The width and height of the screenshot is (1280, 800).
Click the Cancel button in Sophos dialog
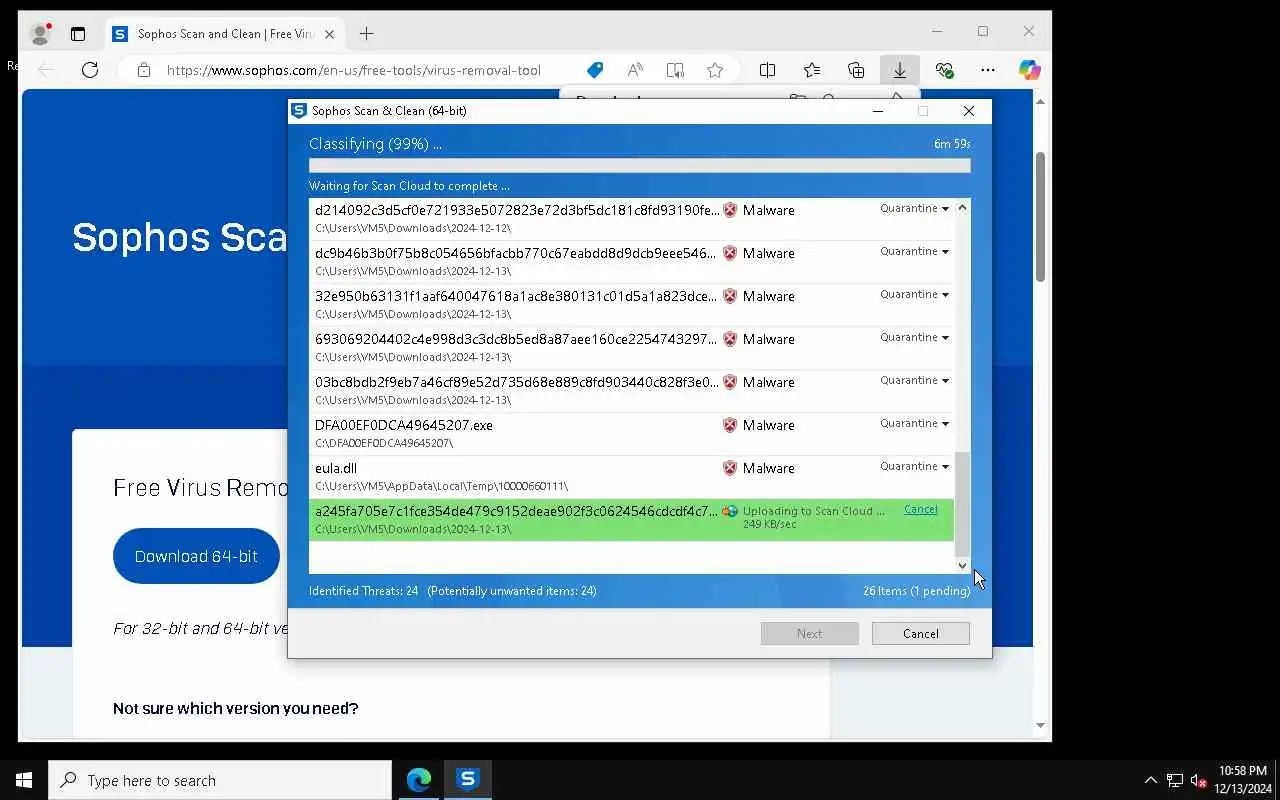(921, 634)
